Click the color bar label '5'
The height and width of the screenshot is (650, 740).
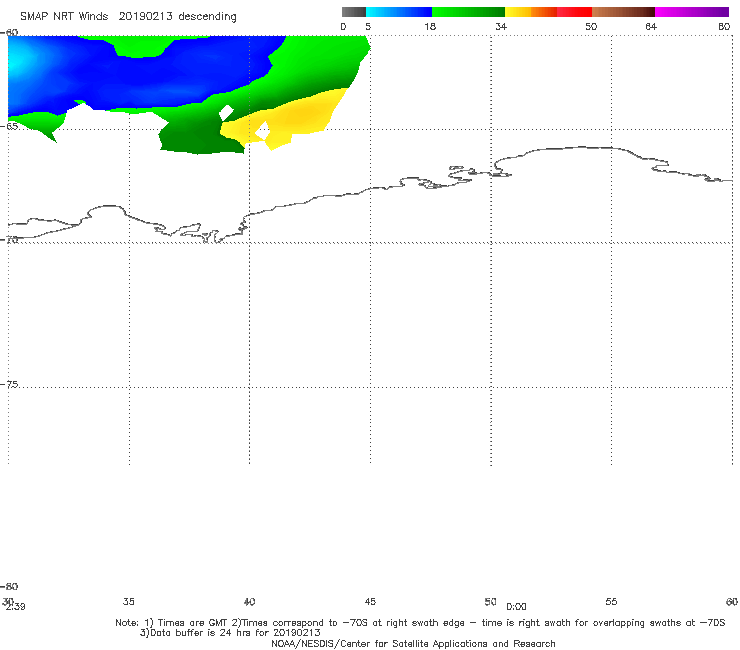coord(368,26)
